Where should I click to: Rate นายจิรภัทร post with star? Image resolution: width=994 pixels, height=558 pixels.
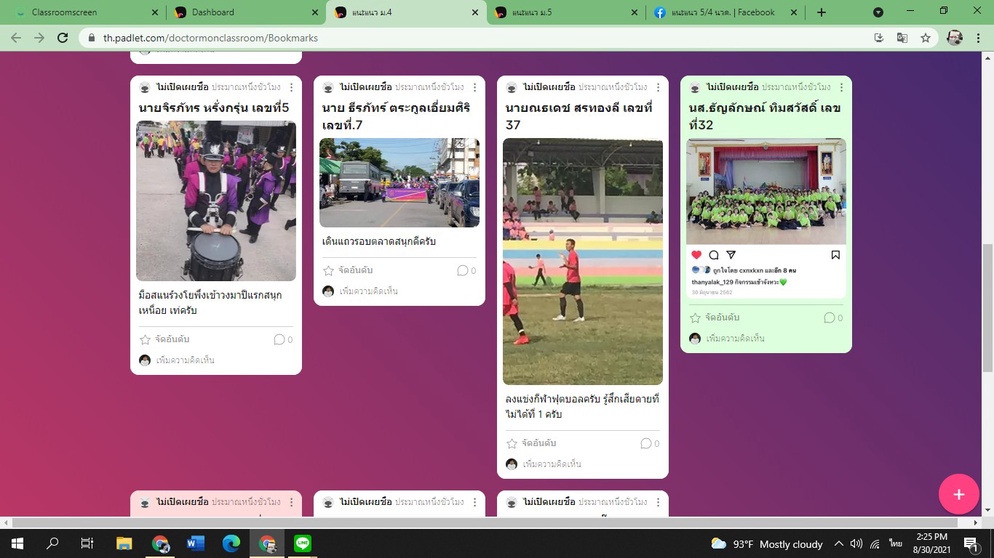(145, 340)
